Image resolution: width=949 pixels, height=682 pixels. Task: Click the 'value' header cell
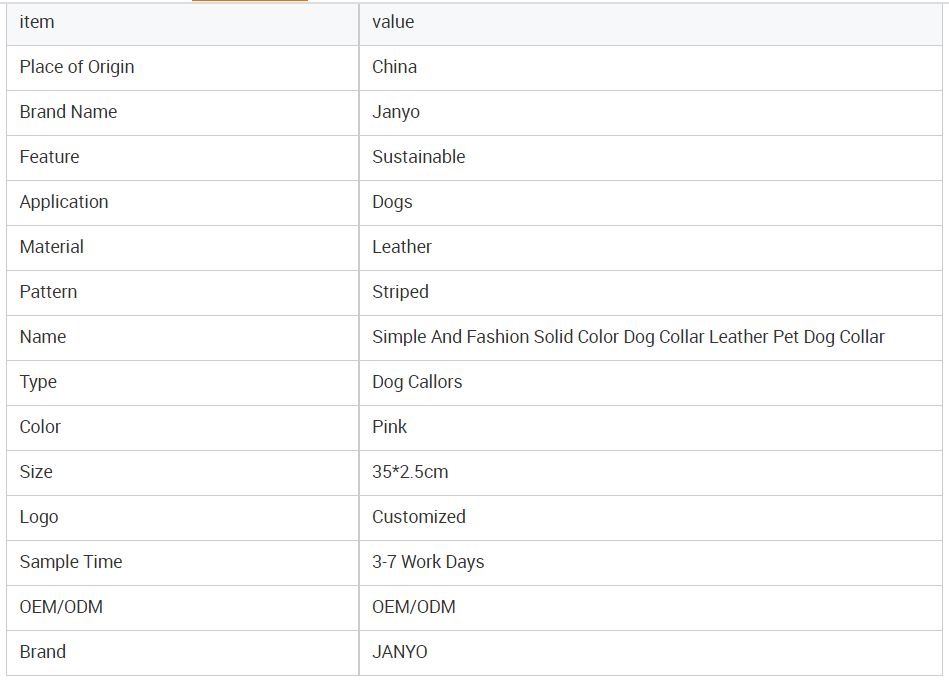393,22
